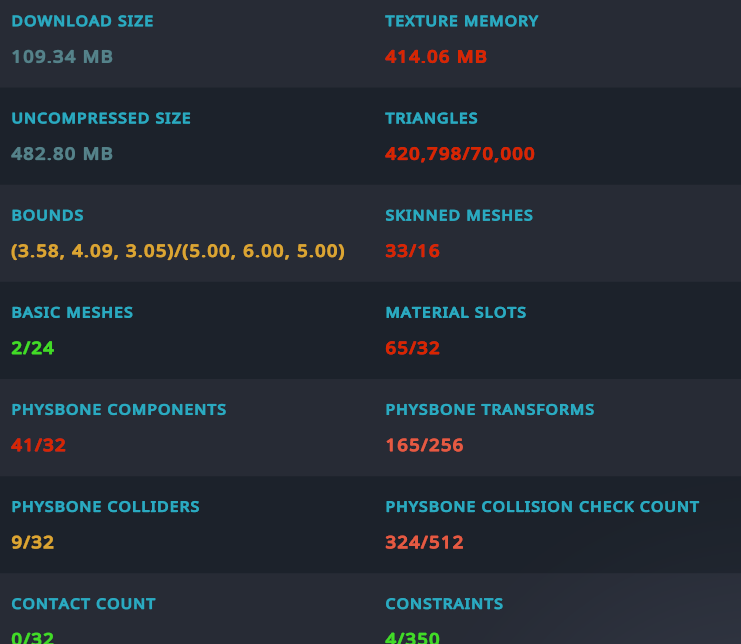
Task: Click the BASIC MESHES label
Action: tap(72, 312)
